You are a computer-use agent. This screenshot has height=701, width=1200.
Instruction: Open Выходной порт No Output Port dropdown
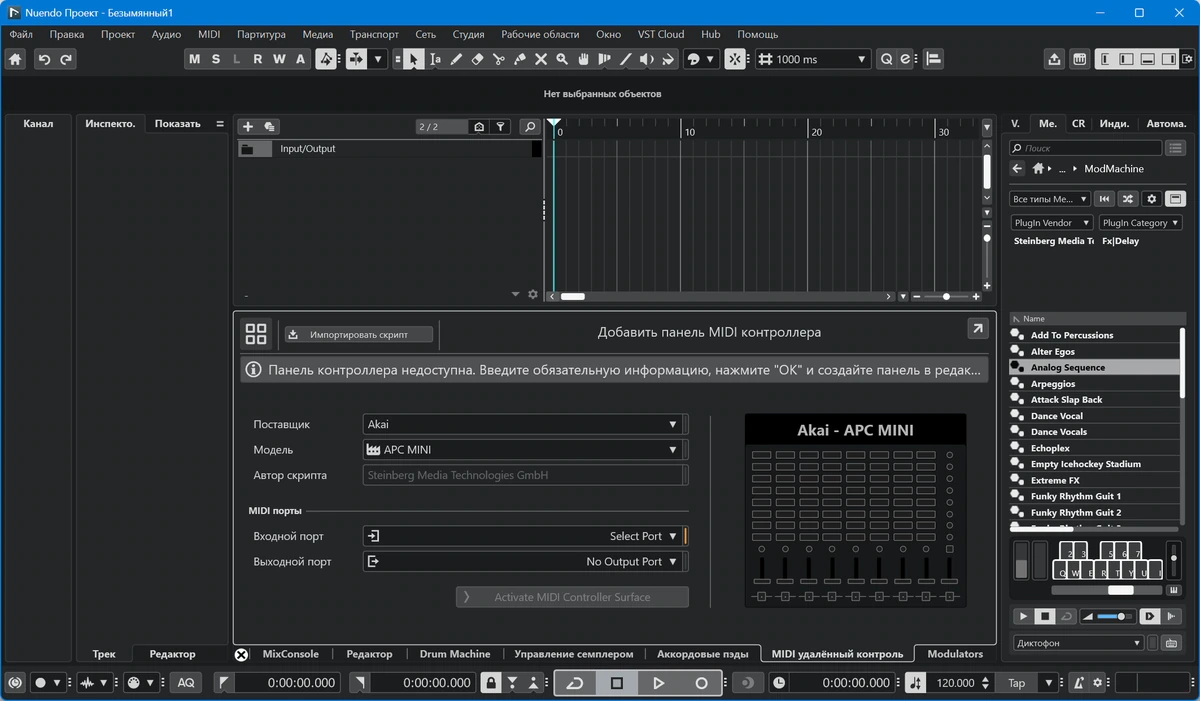click(x=525, y=562)
